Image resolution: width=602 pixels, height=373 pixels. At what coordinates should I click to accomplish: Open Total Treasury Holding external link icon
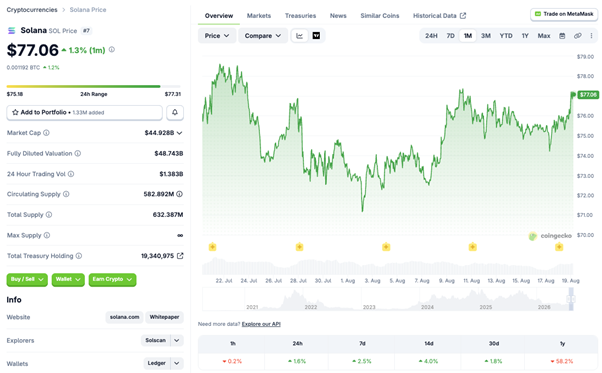pos(180,256)
